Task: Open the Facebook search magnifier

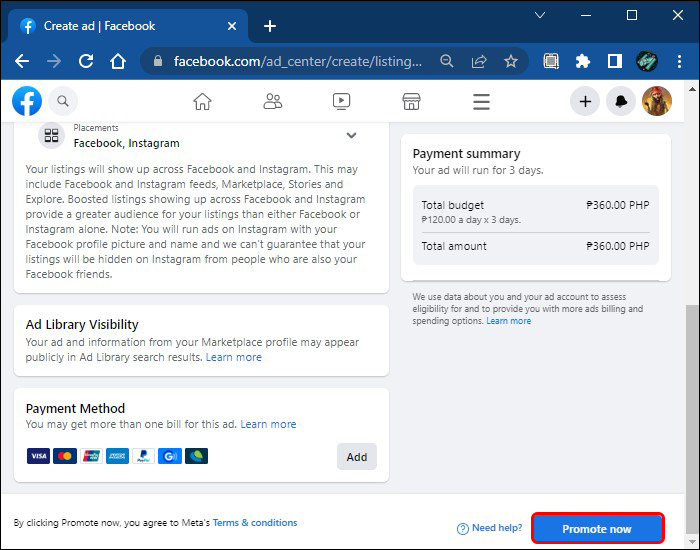Action: (63, 101)
